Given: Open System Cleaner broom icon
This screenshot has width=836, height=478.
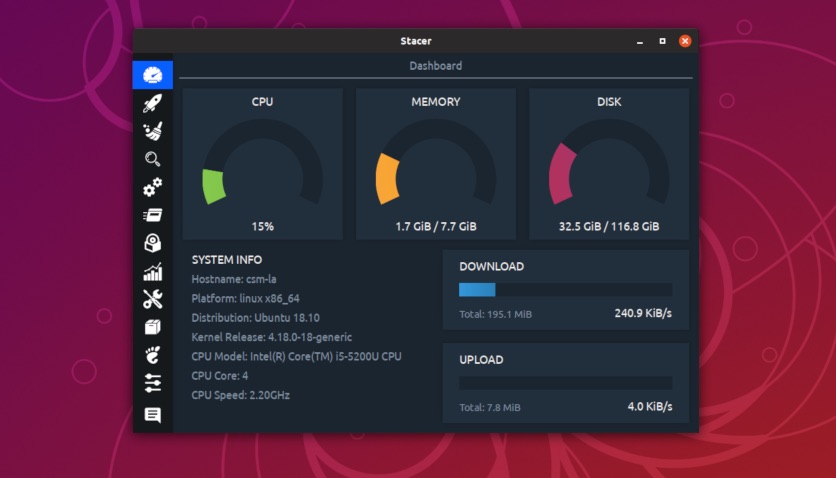Looking at the screenshot, I should point(152,131).
